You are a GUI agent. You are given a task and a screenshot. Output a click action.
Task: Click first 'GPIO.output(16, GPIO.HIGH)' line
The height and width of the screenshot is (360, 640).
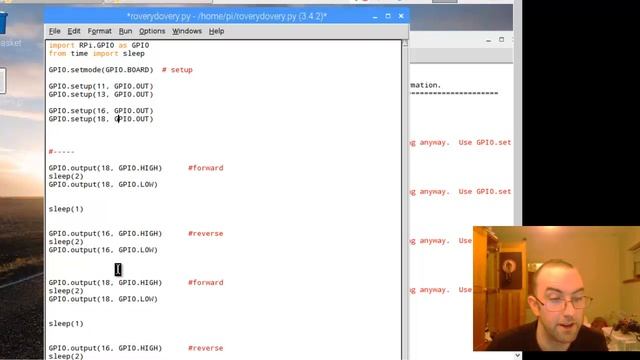(x=105, y=233)
